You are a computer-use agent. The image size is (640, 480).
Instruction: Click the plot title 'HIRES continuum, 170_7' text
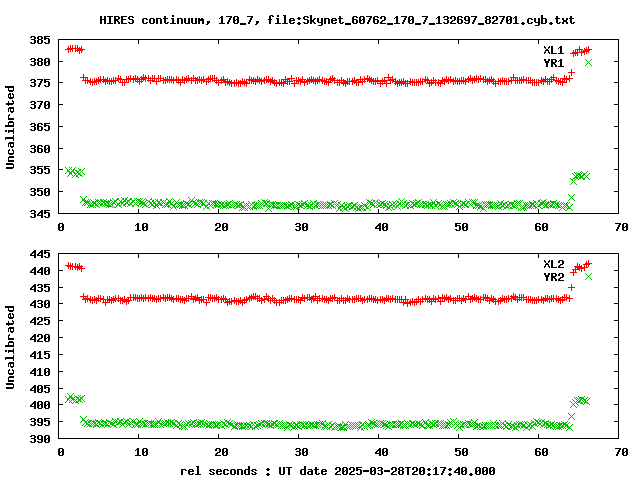click(x=180, y=20)
